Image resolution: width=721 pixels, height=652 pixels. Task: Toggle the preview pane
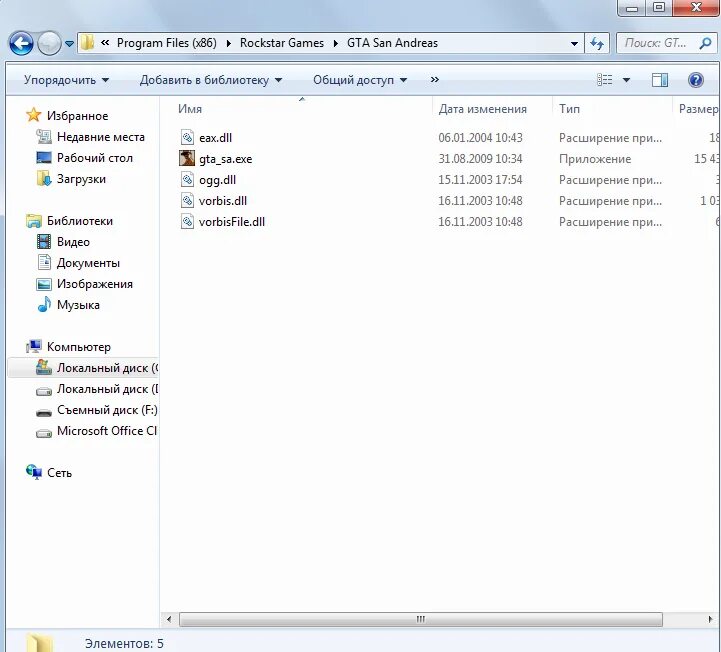[x=660, y=80]
